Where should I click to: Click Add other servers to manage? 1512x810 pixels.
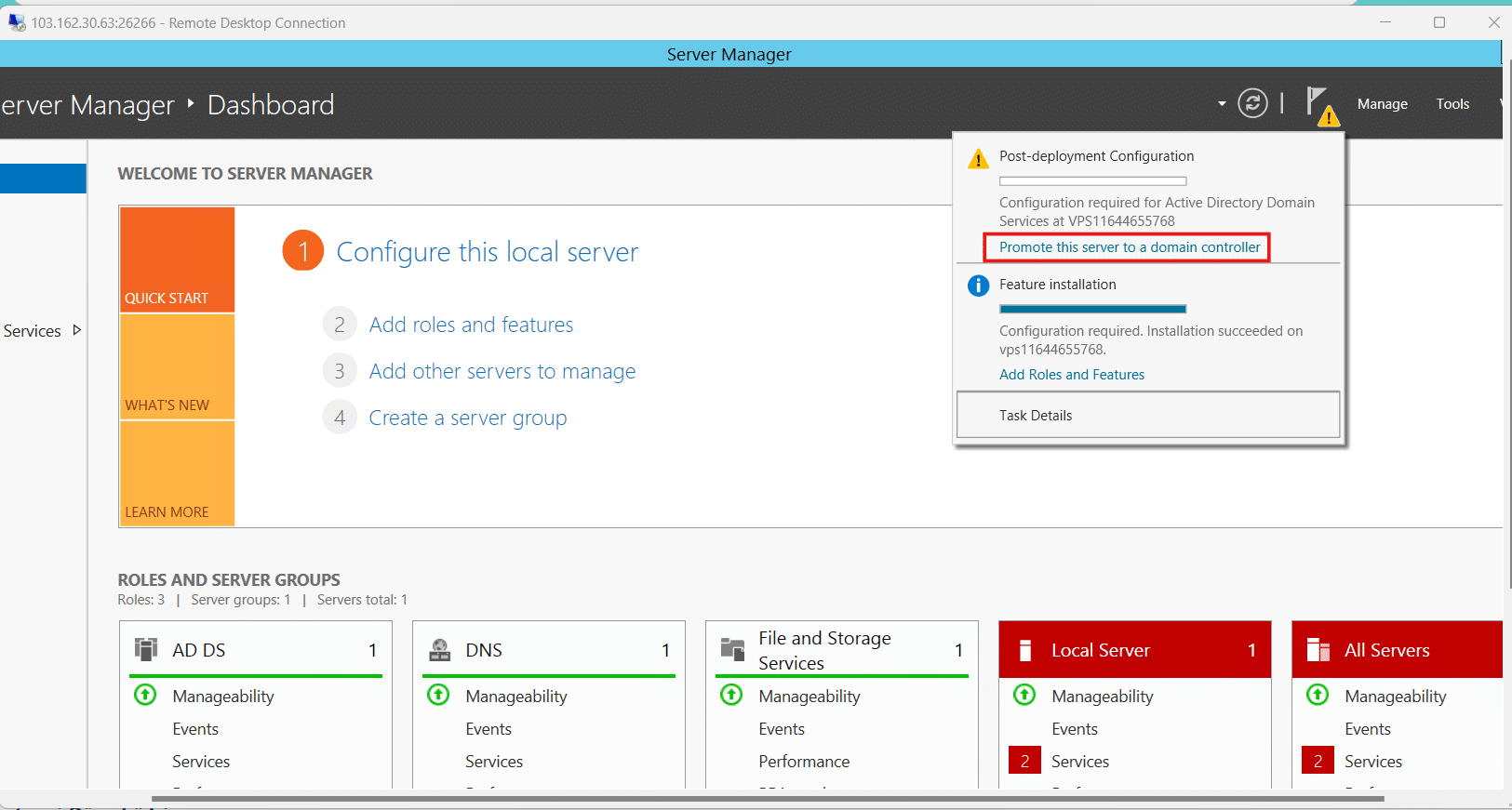coord(502,371)
